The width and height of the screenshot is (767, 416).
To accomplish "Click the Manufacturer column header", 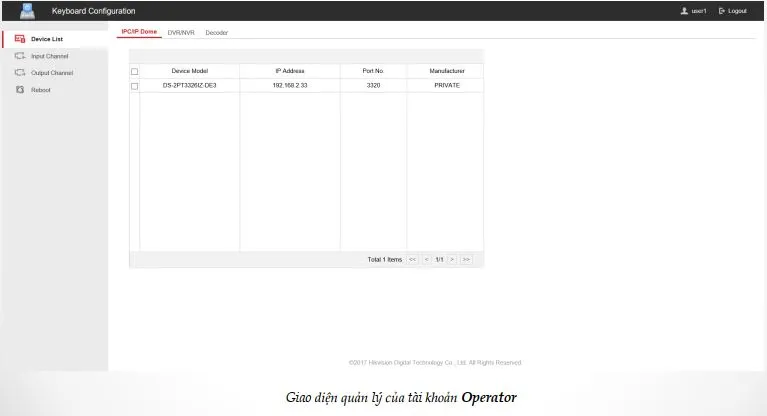I will click(447, 71).
